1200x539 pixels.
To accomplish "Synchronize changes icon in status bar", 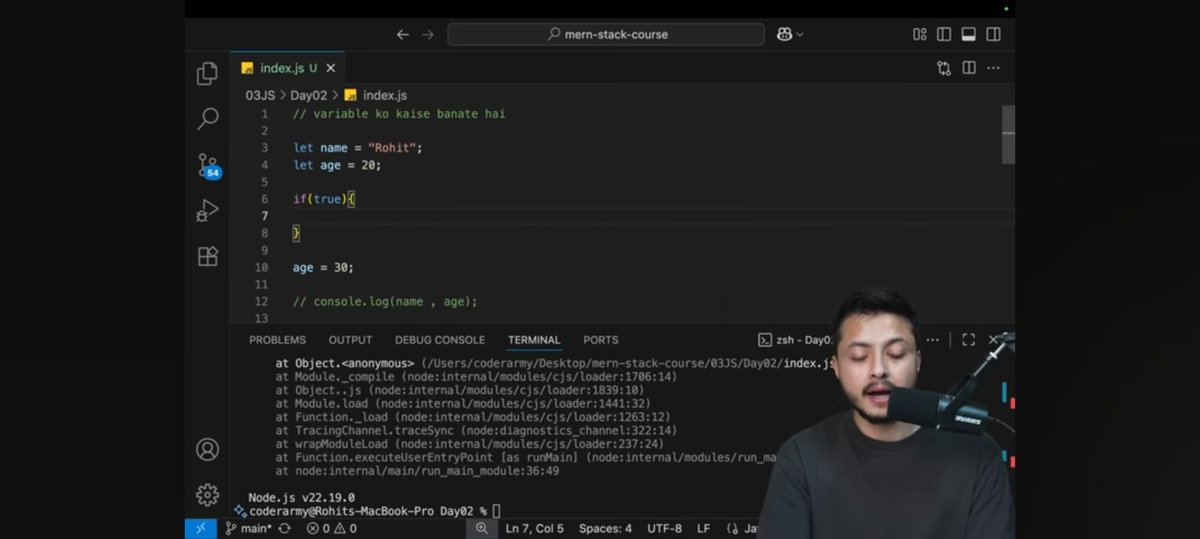I will click(x=286, y=528).
